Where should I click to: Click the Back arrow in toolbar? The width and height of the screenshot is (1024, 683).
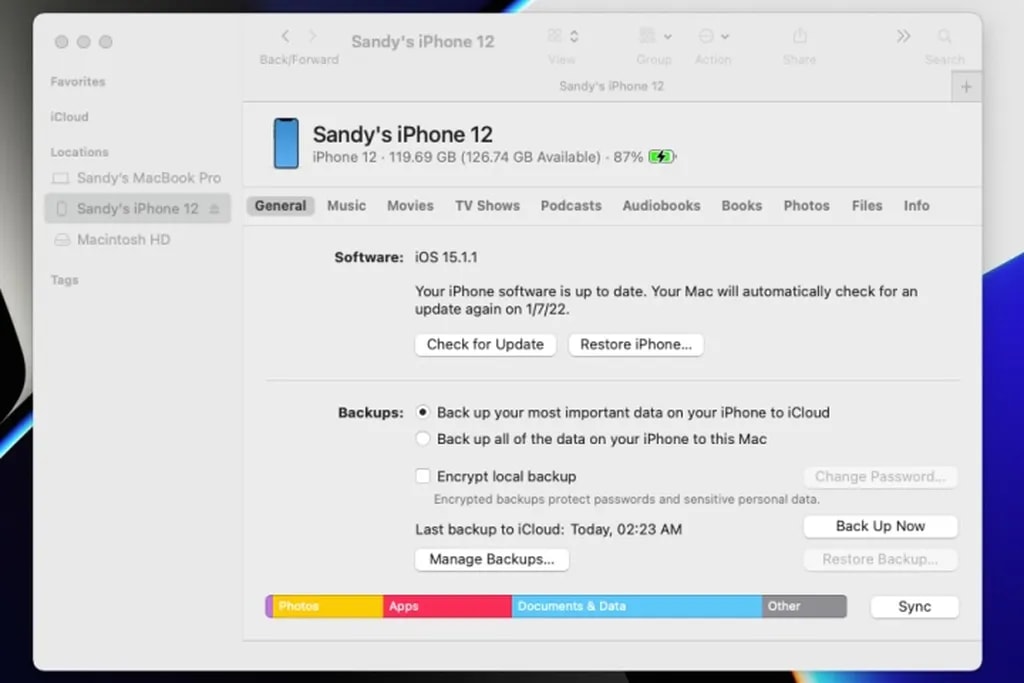(285, 37)
